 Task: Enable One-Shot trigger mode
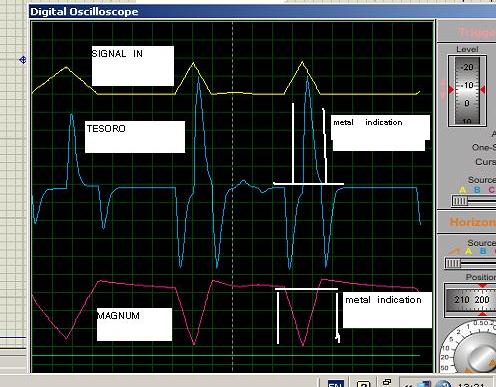[x=484, y=147]
